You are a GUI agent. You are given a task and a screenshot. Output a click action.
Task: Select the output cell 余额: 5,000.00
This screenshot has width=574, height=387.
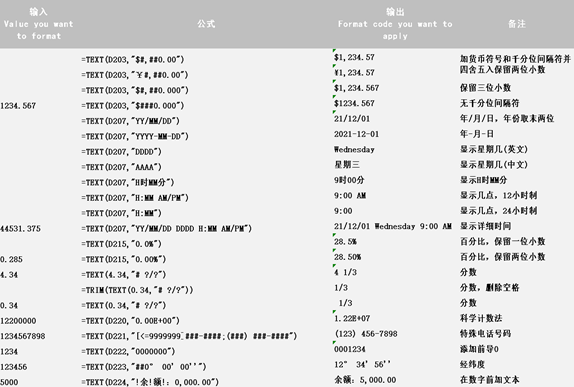pos(365,380)
